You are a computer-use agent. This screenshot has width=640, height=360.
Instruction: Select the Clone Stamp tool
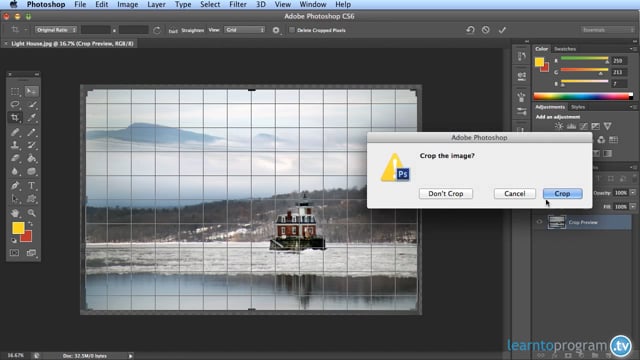(15, 145)
